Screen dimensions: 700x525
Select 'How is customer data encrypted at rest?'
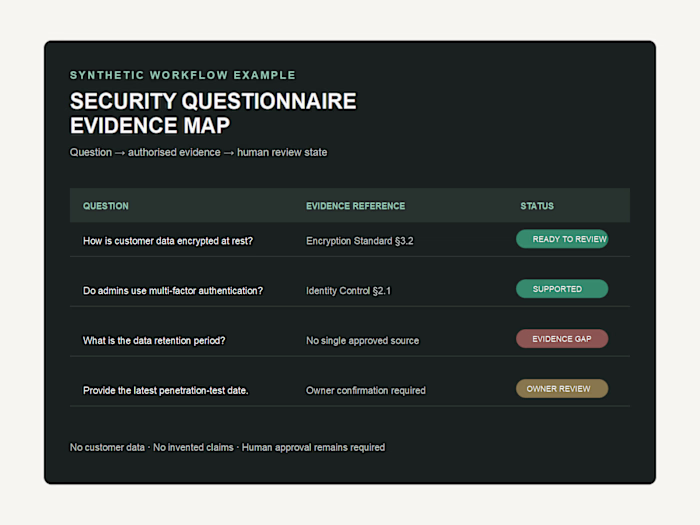pos(168,241)
